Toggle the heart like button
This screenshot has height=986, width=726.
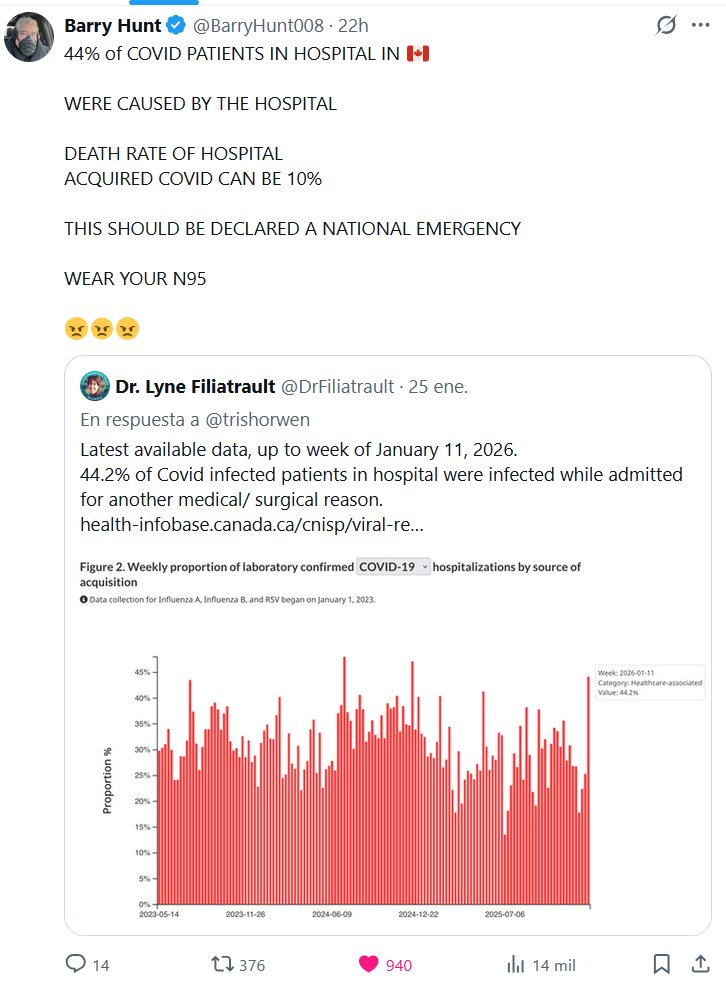369,964
